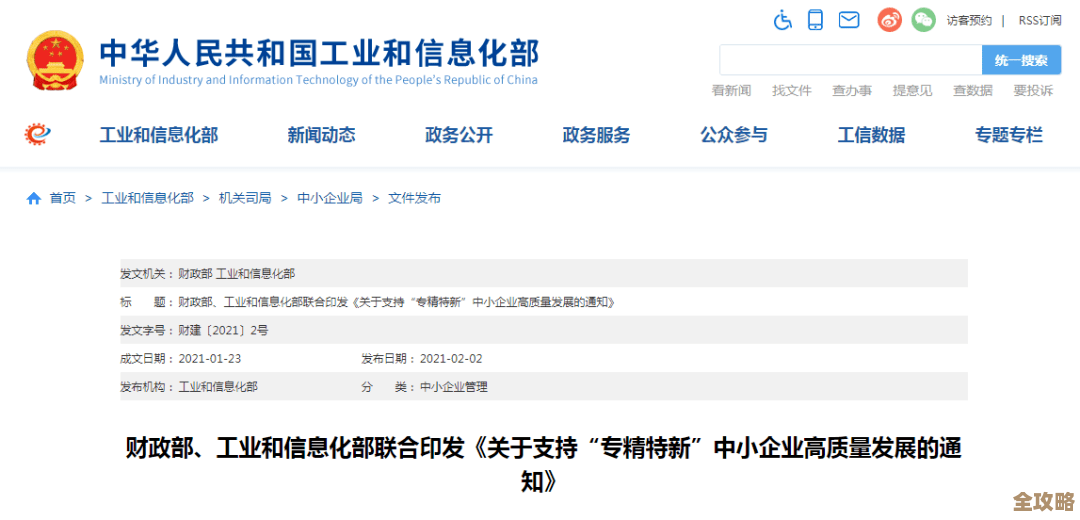Select 发布日期 value 2021-02-02
This screenshot has width=1080, height=520.
(451, 359)
